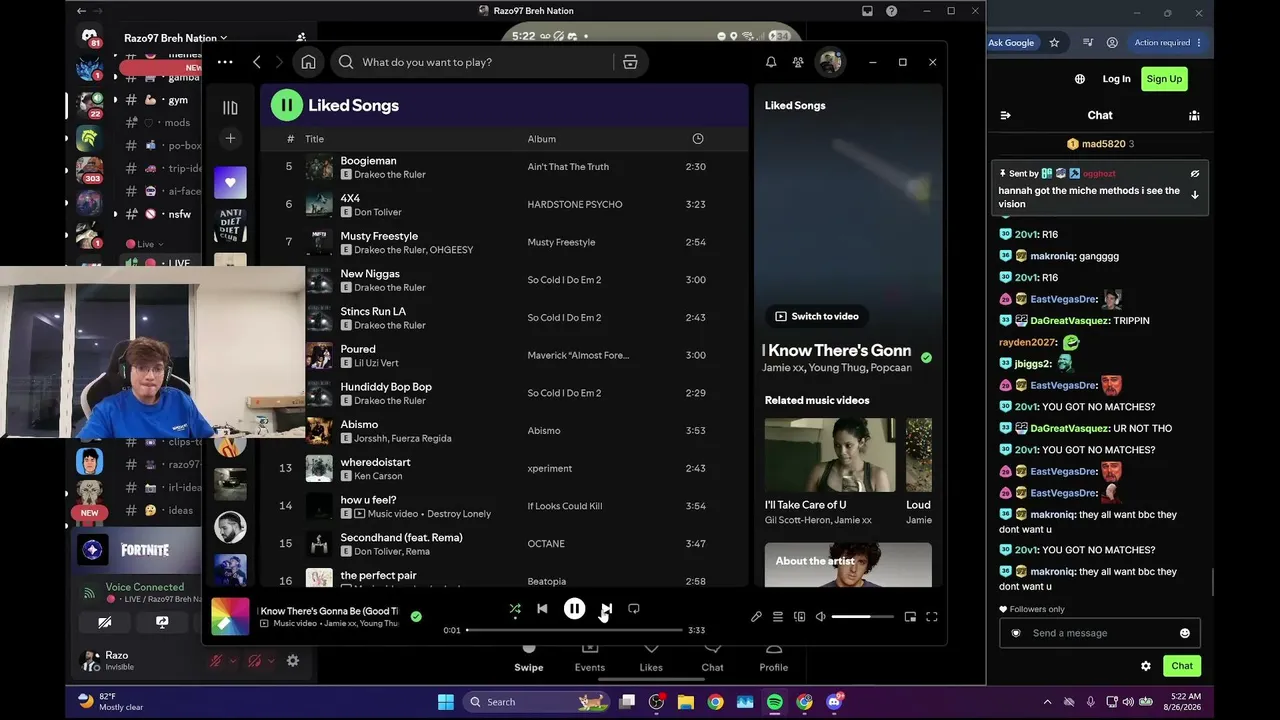Select the Musty Freestyle song title
Image resolution: width=1280 pixels, height=720 pixels.
(x=379, y=236)
